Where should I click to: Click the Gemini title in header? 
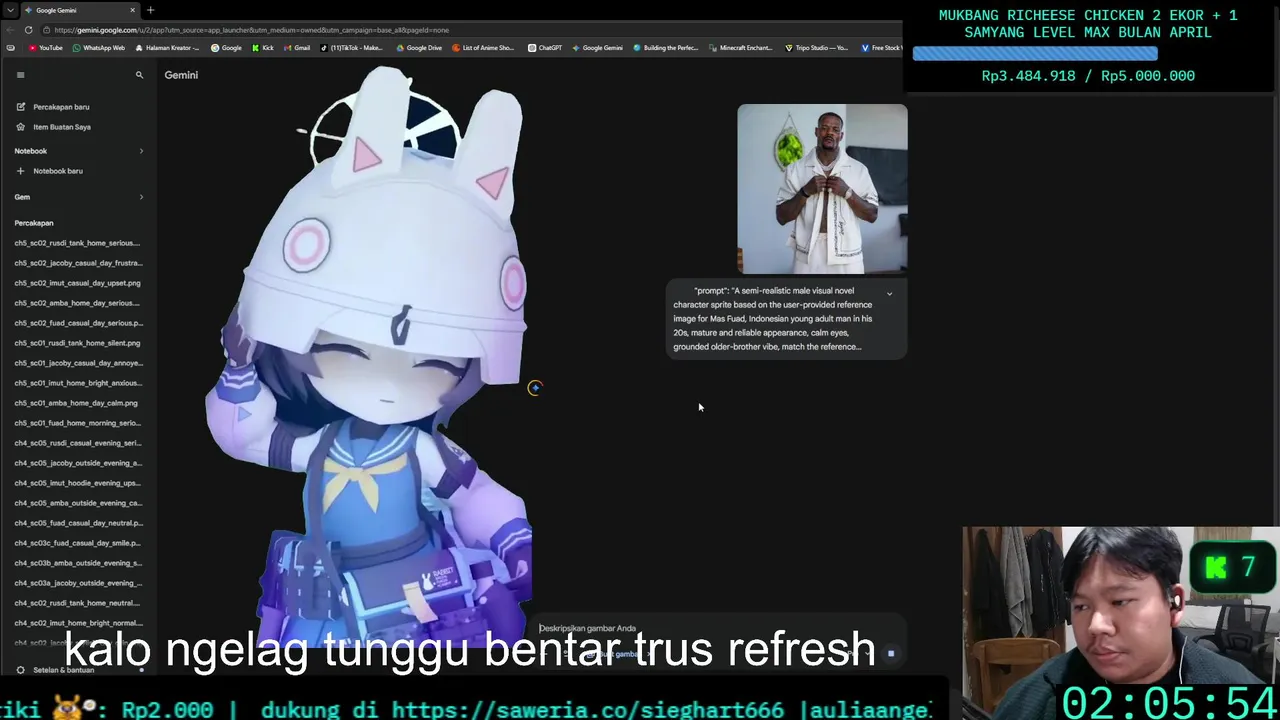click(x=181, y=75)
